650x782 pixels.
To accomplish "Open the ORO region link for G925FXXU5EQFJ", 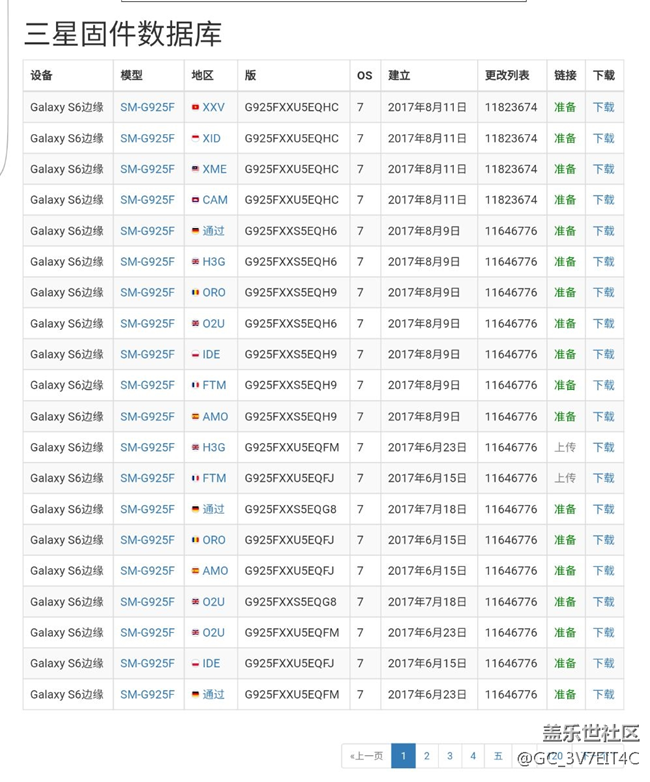I will 214,540.
